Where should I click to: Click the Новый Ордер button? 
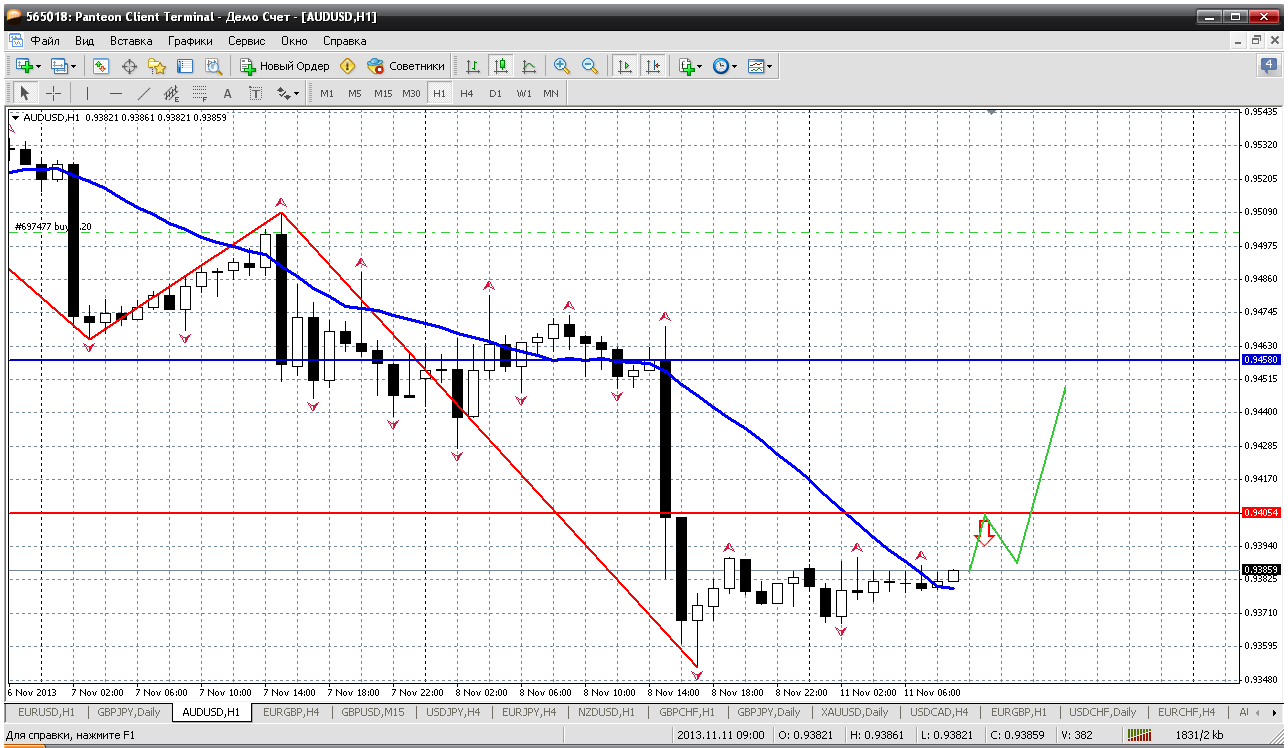(285, 66)
